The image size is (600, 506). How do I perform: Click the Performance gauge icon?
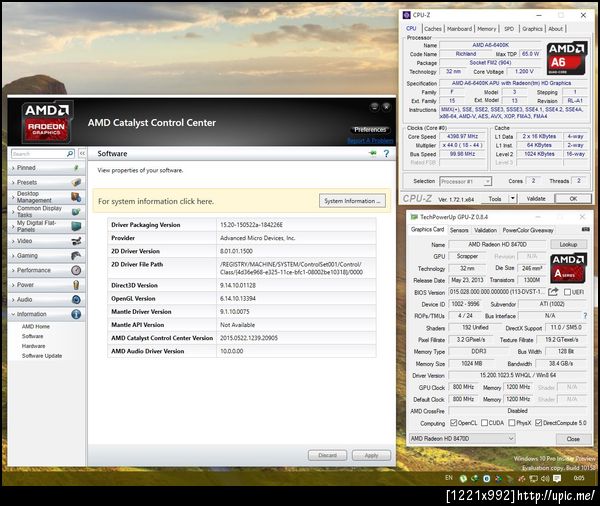pyautogui.click(x=76, y=270)
